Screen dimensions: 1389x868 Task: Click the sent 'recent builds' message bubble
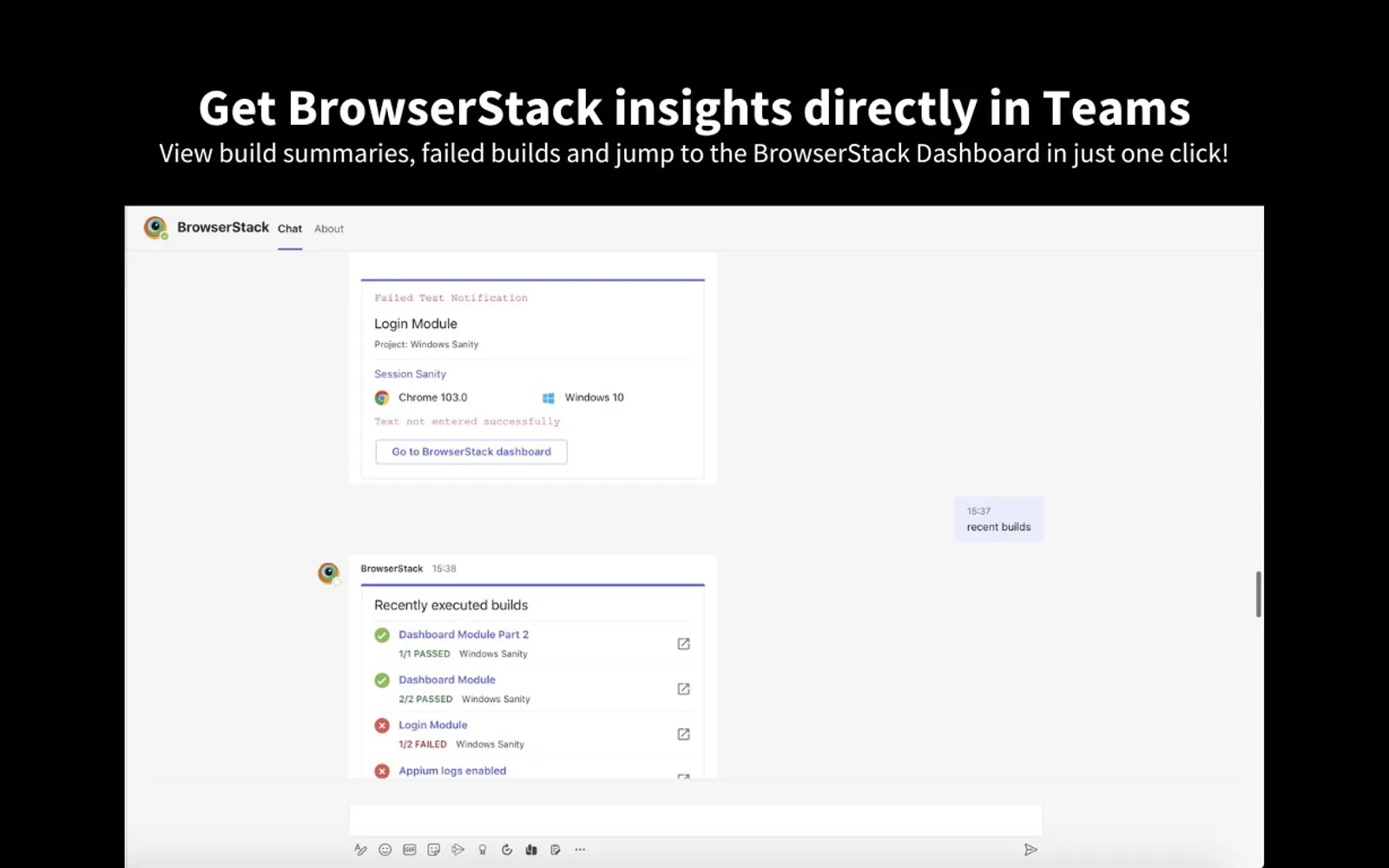[999, 519]
